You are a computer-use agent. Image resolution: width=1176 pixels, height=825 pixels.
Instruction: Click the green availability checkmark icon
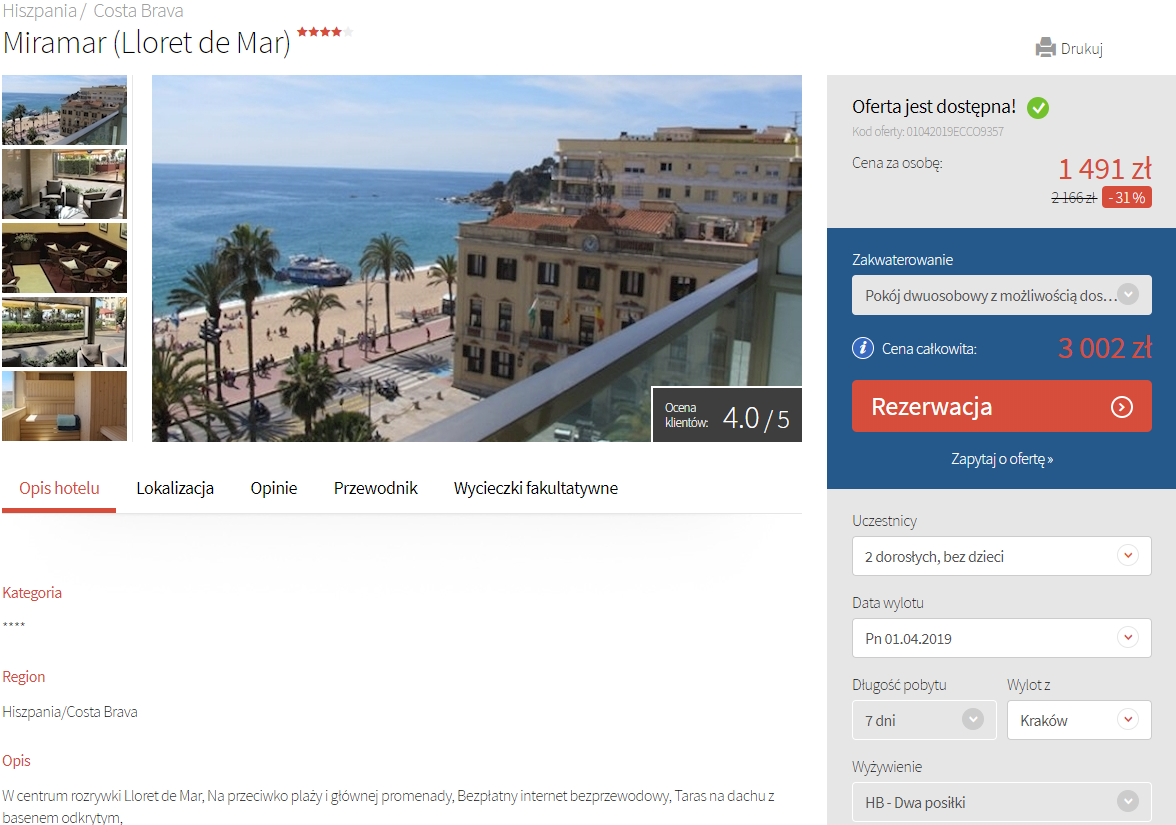point(1038,108)
